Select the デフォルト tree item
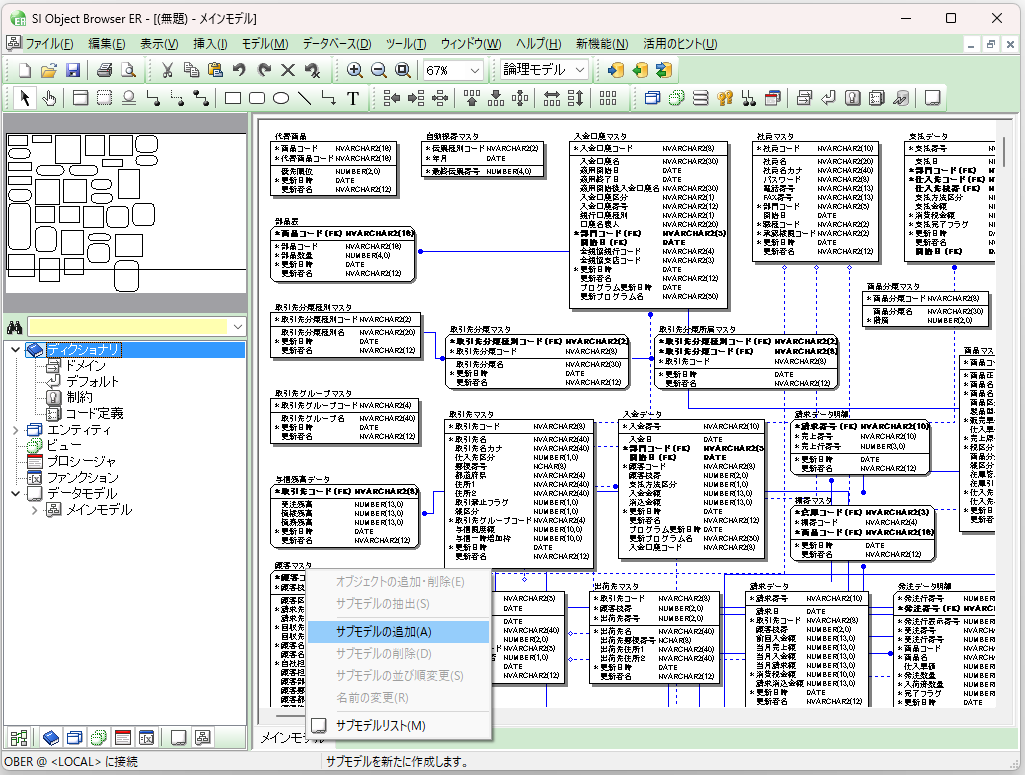The width and height of the screenshot is (1025, 775). pos(92,382)
